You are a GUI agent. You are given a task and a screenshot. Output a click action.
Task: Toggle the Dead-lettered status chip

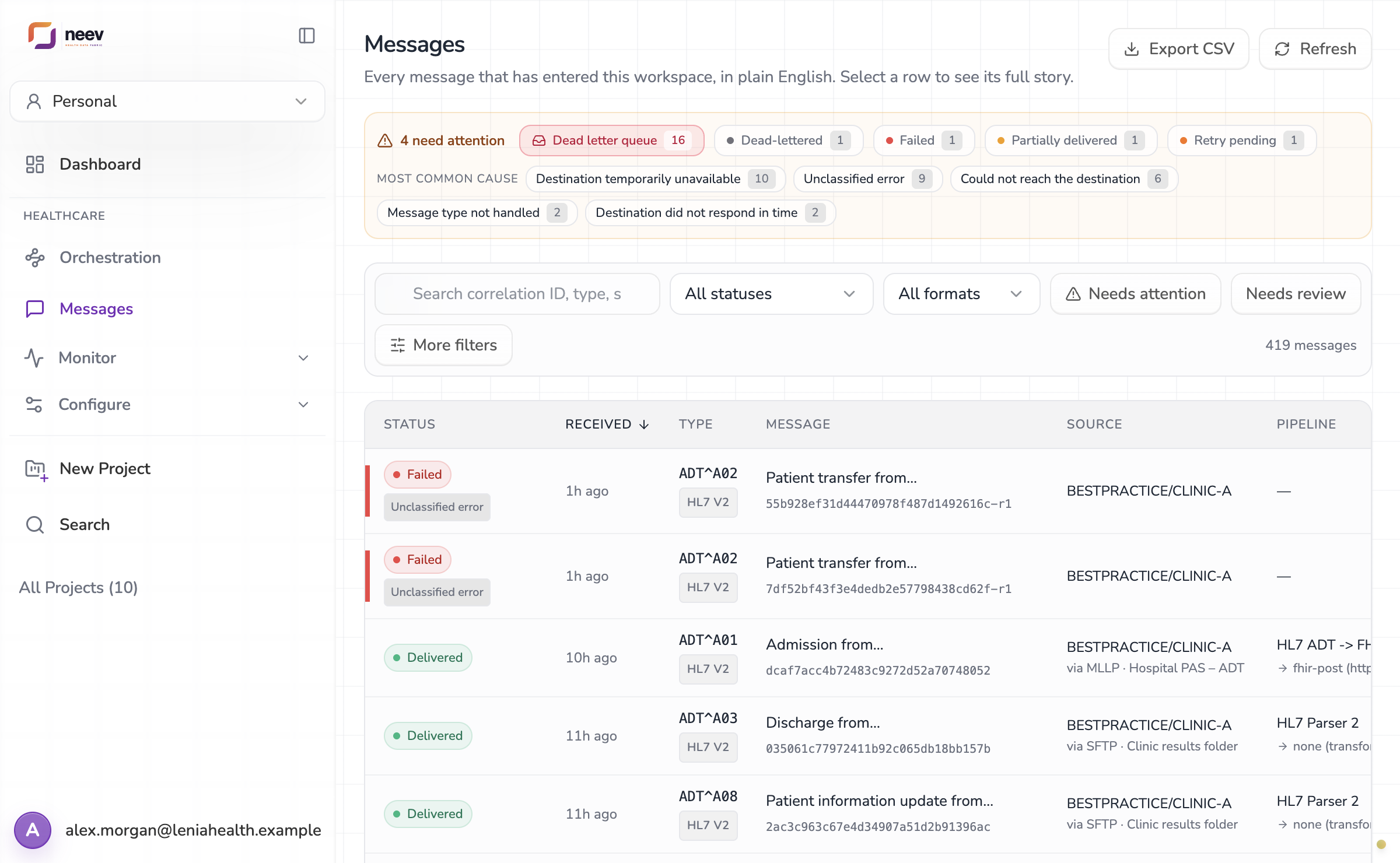(788, 141)
